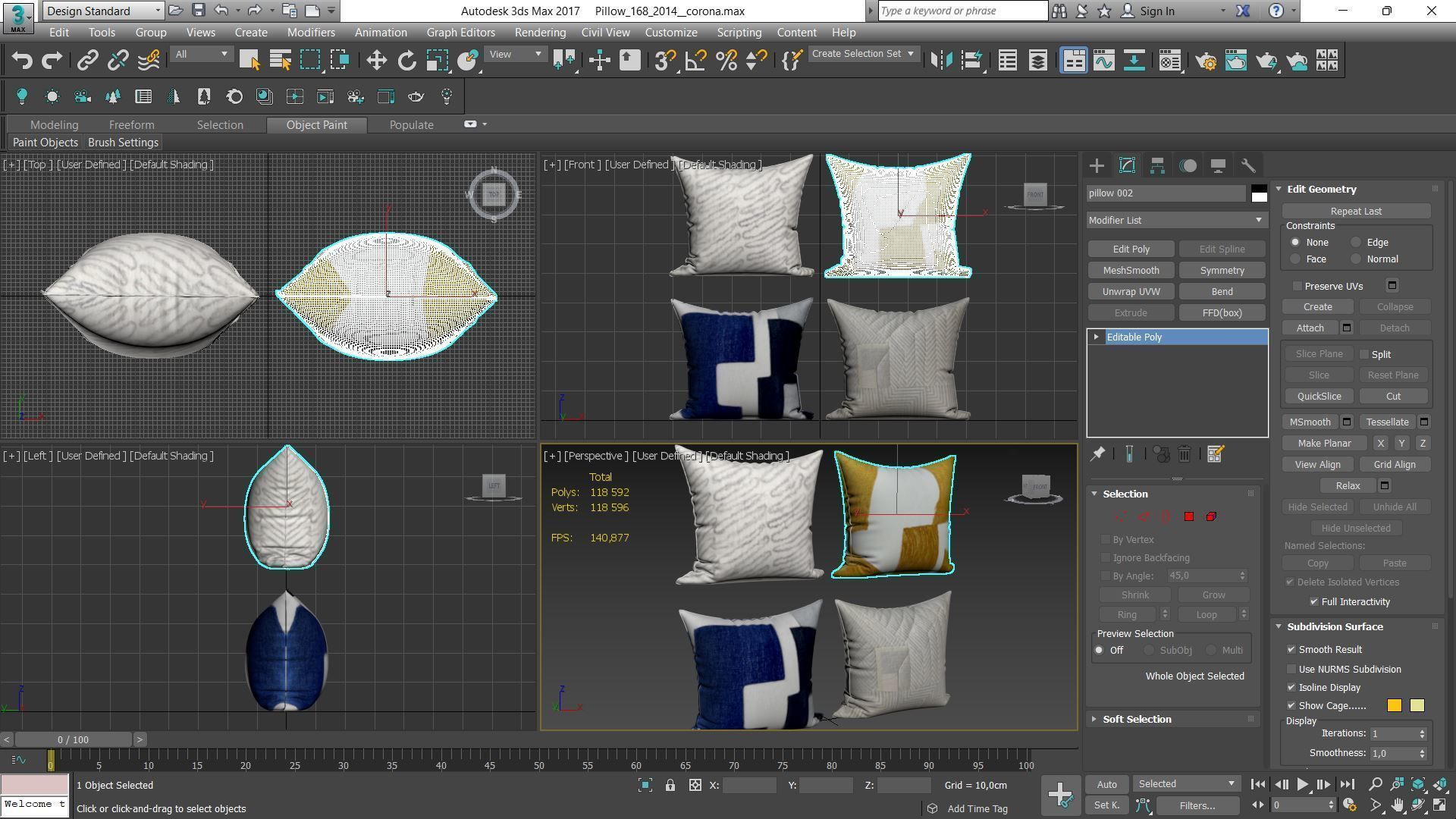Open the Modifiers menu
The width and height of the screenshot is (1456, 819).
311,33
